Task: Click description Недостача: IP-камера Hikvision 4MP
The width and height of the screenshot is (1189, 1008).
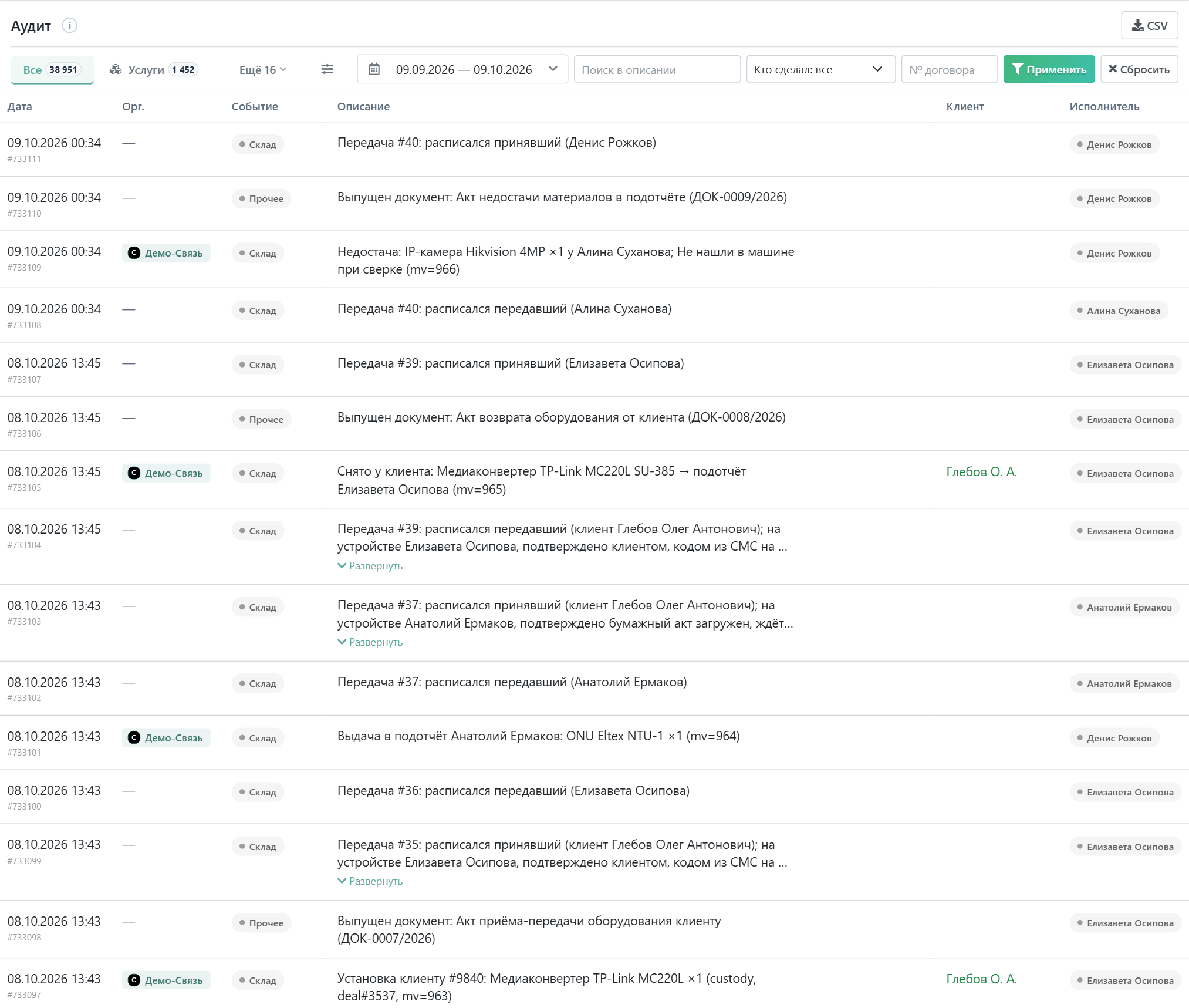Action: tap(566, 261)
